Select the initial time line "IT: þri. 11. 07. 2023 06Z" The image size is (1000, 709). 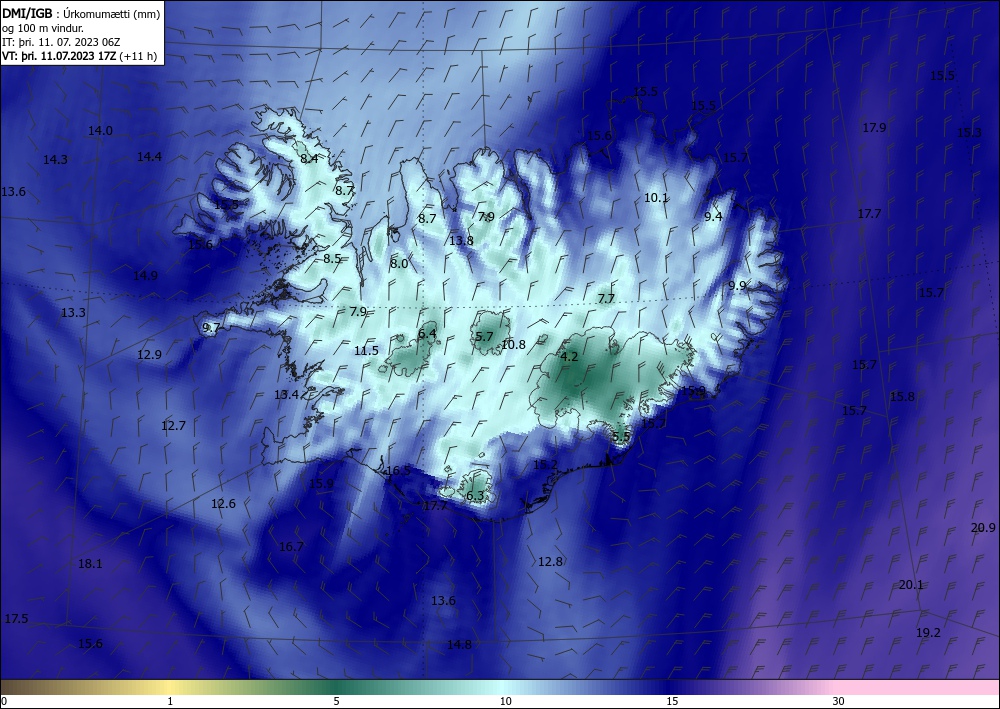pos(61,42)
